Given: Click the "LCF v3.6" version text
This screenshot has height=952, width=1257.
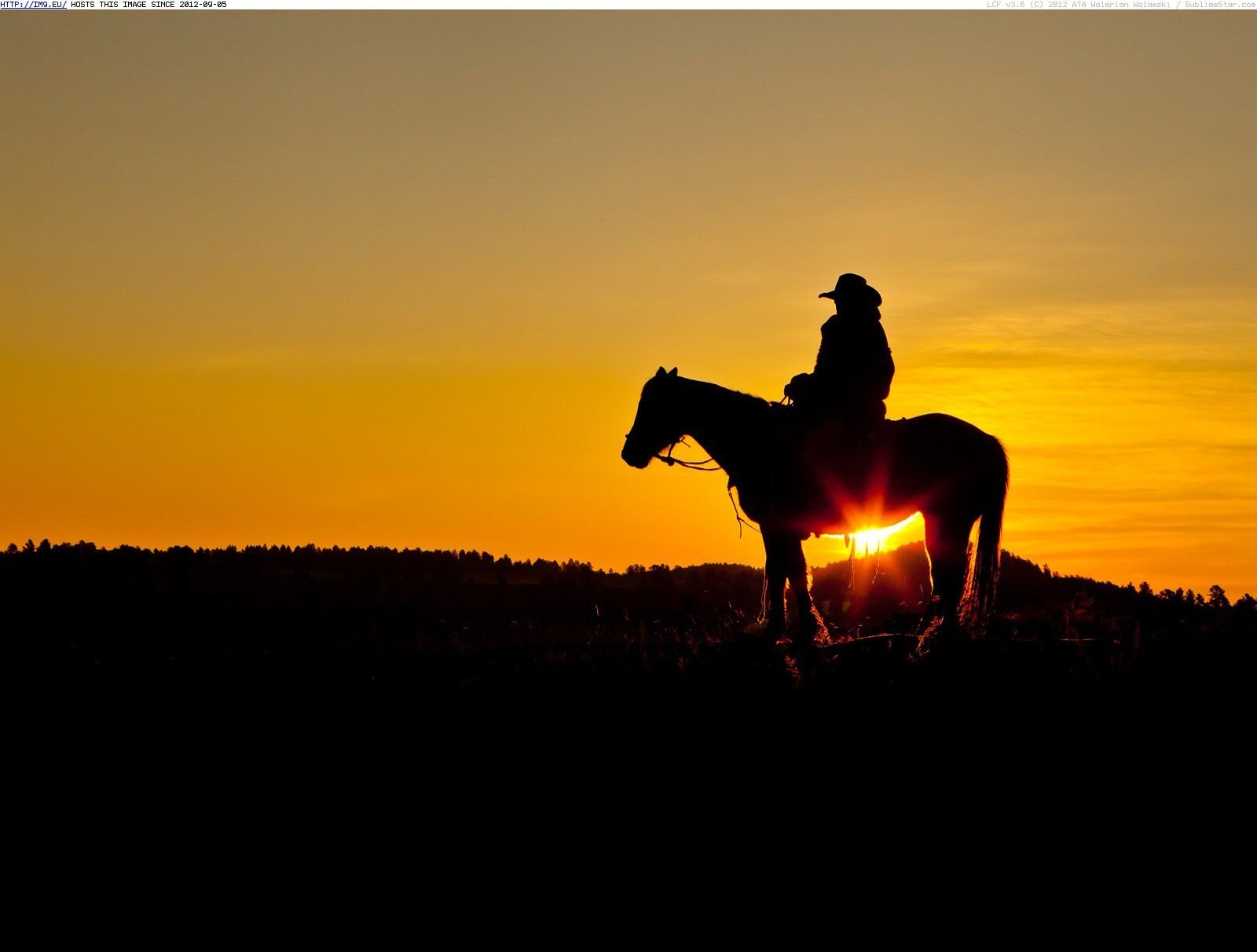Looking at the screenshot, I should pyautogui.click(x=1005, y=5).
